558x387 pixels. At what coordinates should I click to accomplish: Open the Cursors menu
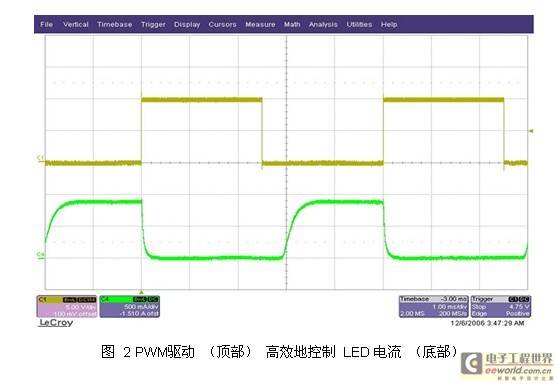[x=222, y=24]
